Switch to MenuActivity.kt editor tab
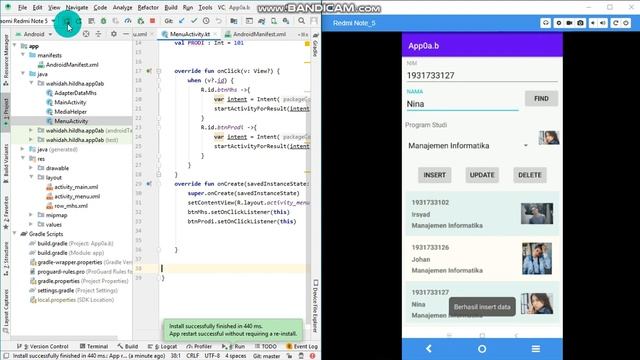The height and width of the screenshot is (360, 640). coord(190,34)
